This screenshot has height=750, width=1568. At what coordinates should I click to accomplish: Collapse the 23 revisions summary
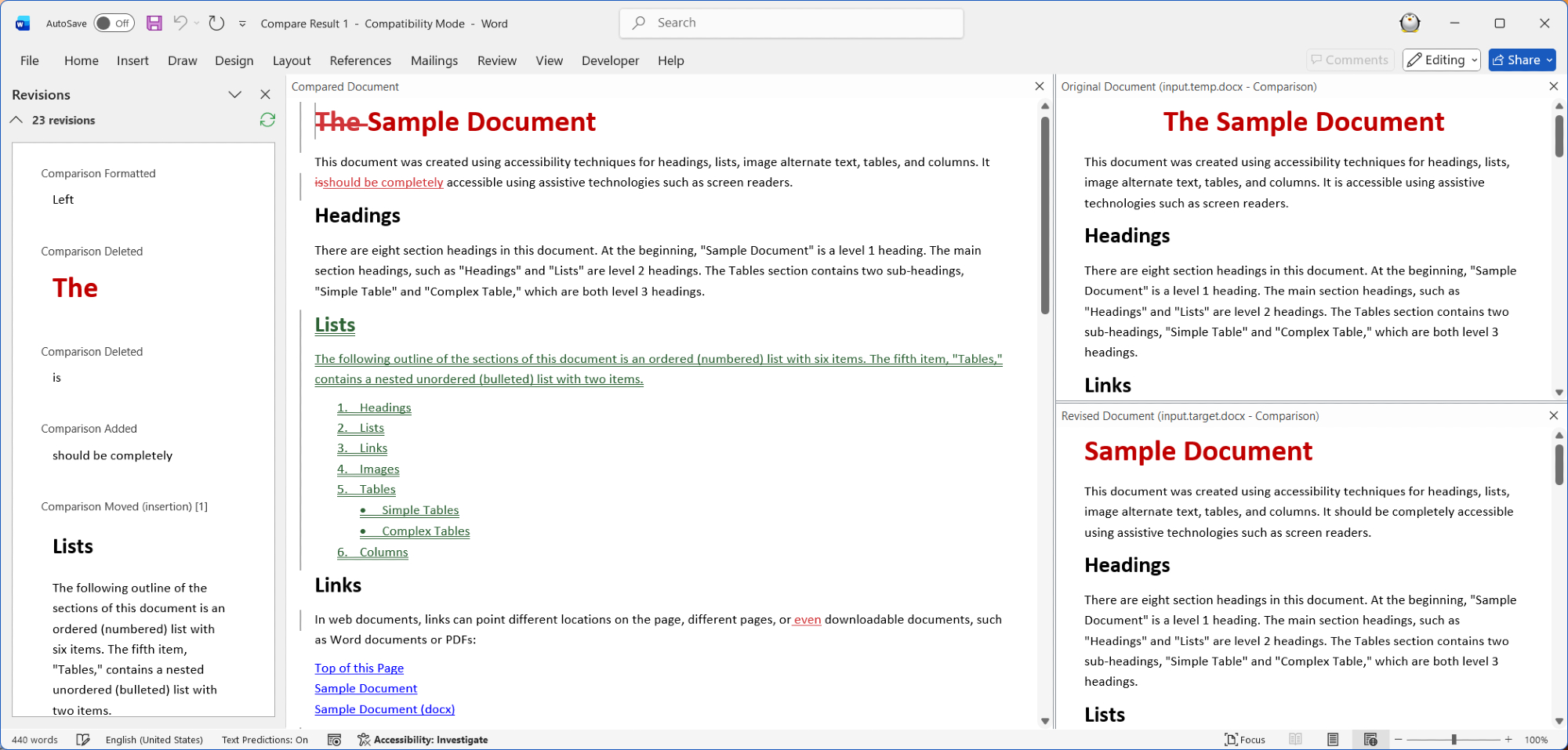16,120
